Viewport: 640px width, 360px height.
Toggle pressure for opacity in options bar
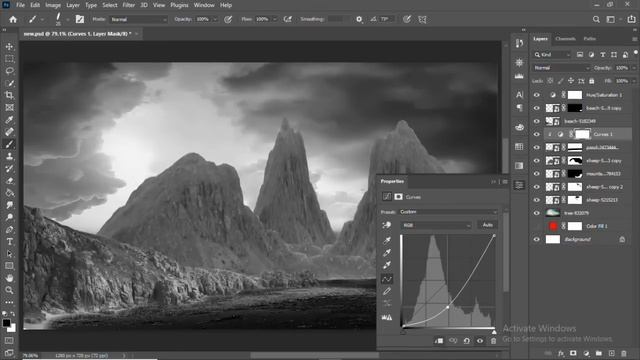[x=228, y=19]
